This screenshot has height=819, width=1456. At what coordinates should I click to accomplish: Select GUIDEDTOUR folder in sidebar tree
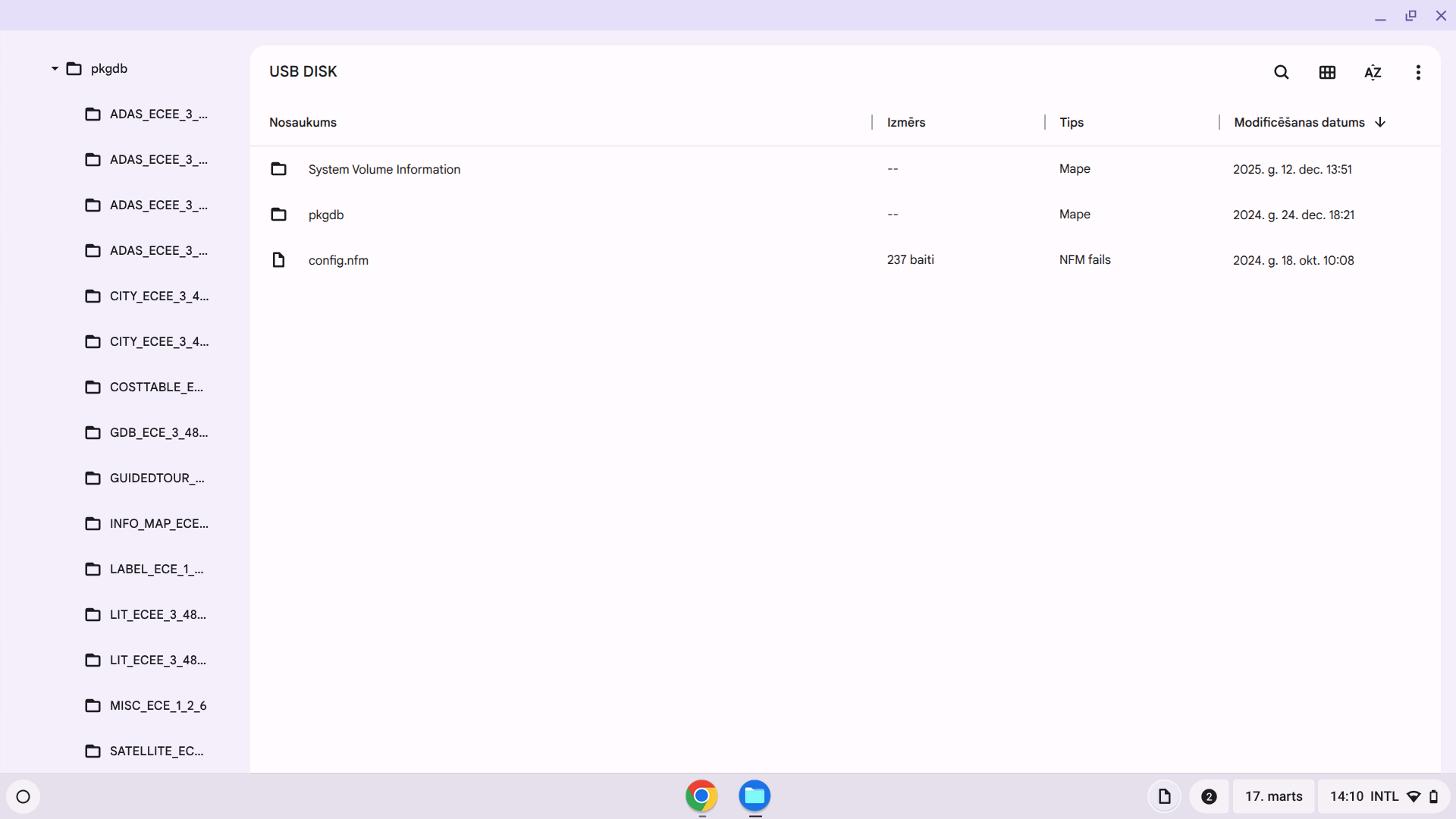[x=156, y=478]
